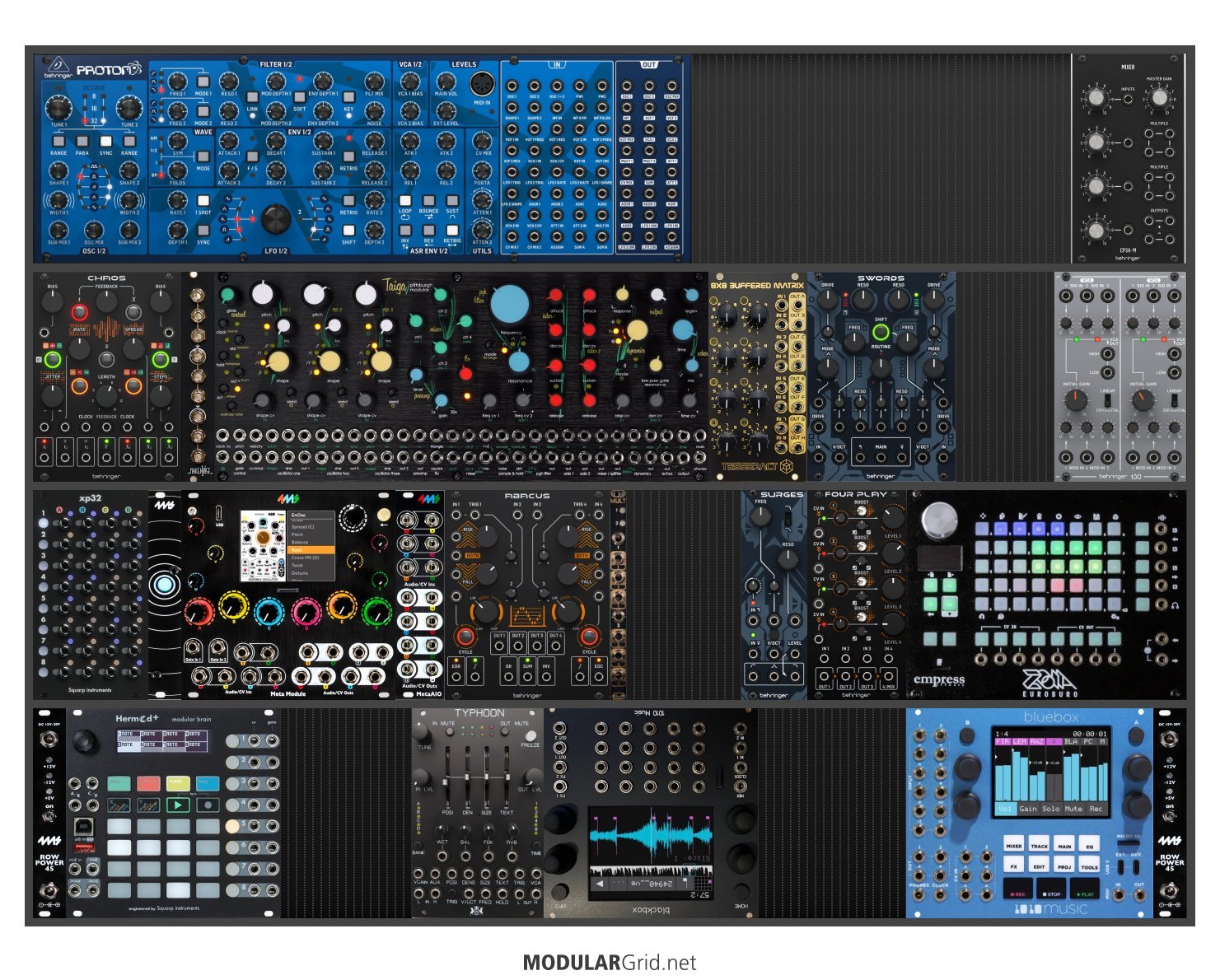Click the MAIN VOL knob on Proton
The image size is (1220, 980).
(x=446, y=82)
